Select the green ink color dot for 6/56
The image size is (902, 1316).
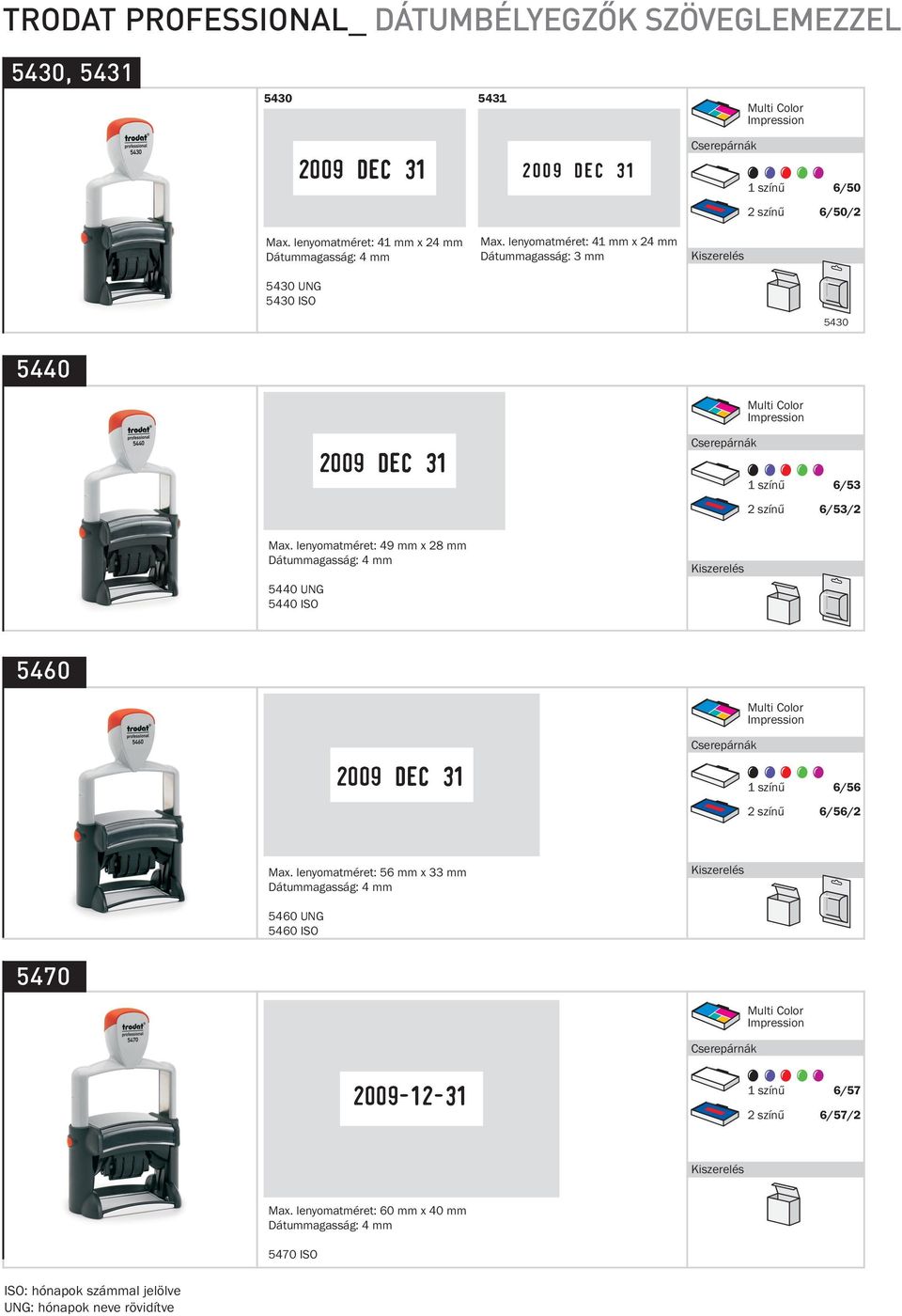pyautogui.click(x=801, y=773)
